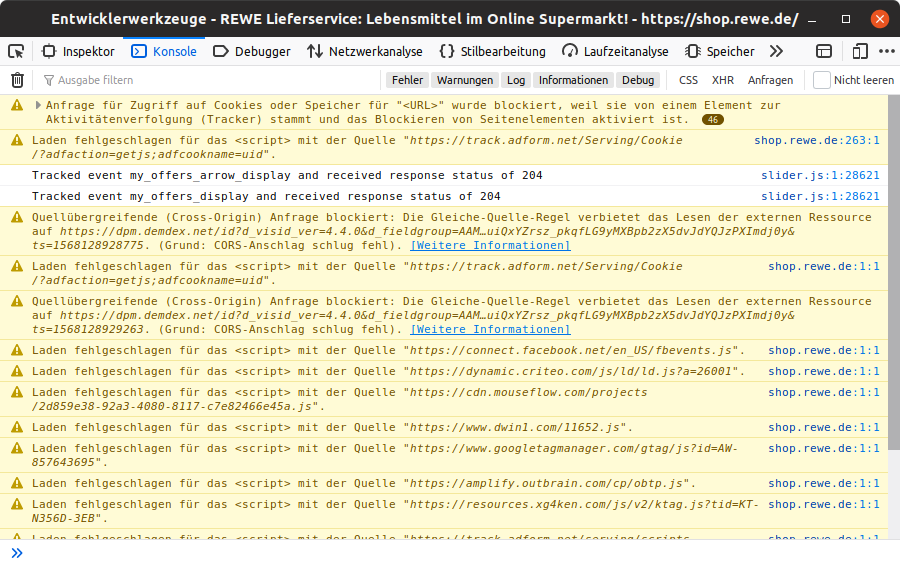Open source link for fbevents.js warning
The image size is (900, 567).
click(824, 351)
